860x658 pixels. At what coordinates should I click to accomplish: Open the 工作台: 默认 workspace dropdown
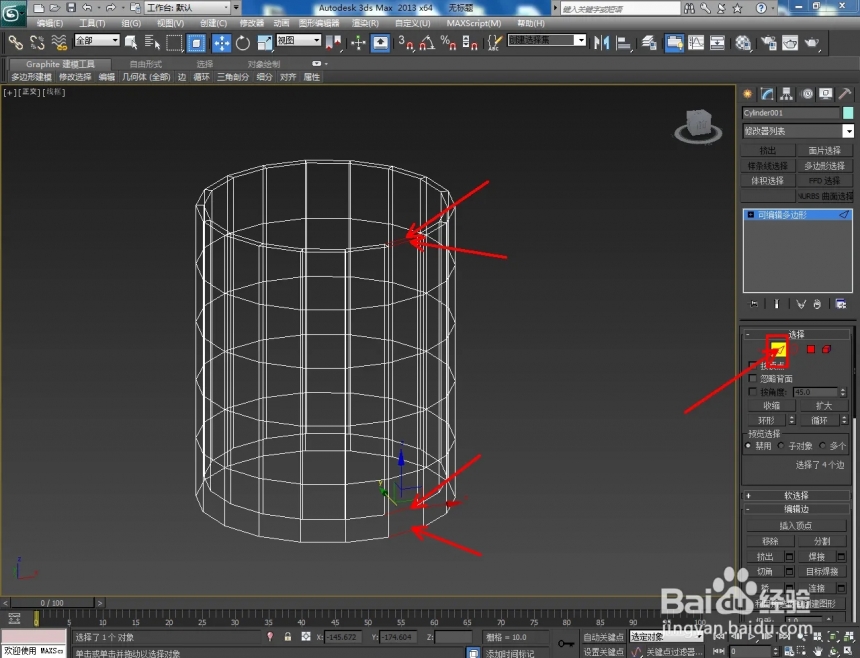[x=188, y=8]
